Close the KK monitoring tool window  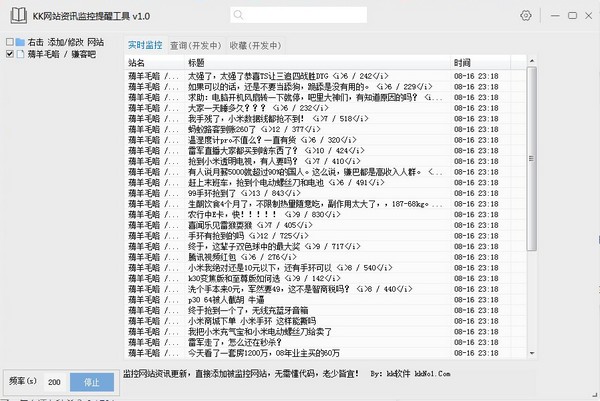589,15
